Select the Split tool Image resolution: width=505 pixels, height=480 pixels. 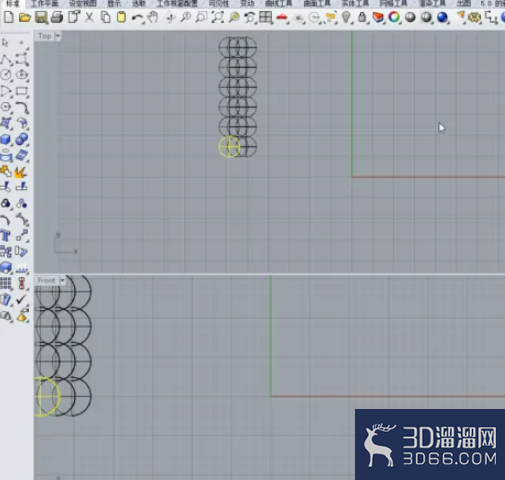[22, 187]
